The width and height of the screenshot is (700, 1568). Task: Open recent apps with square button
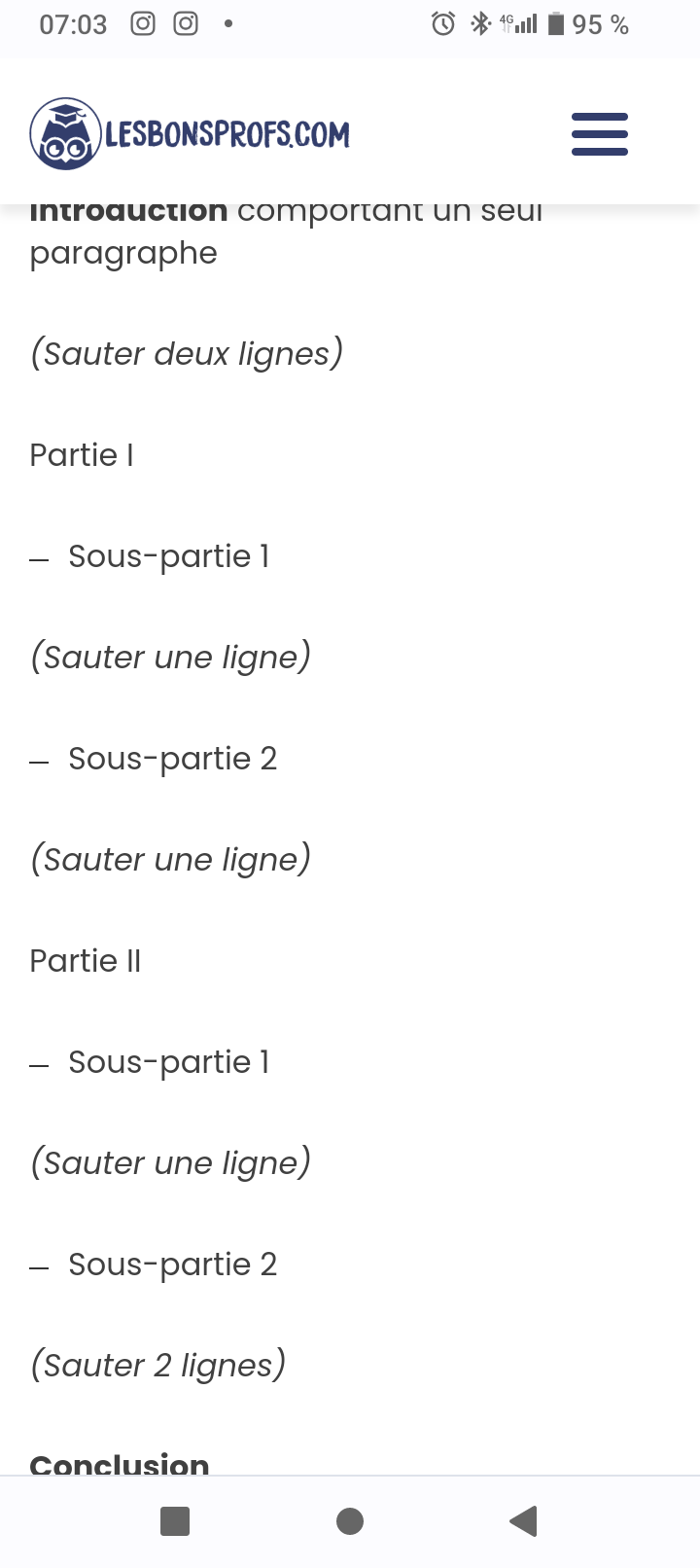click(x=175, y=1520)
